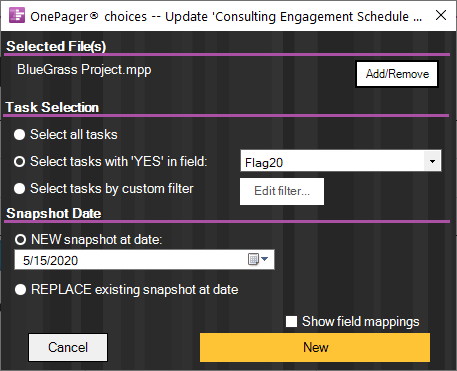Image resolution: width=457 pixels, height=371 pixels.
Task: Enable 'Select tasks by custom filter' option
Action: tap(19, 189)
